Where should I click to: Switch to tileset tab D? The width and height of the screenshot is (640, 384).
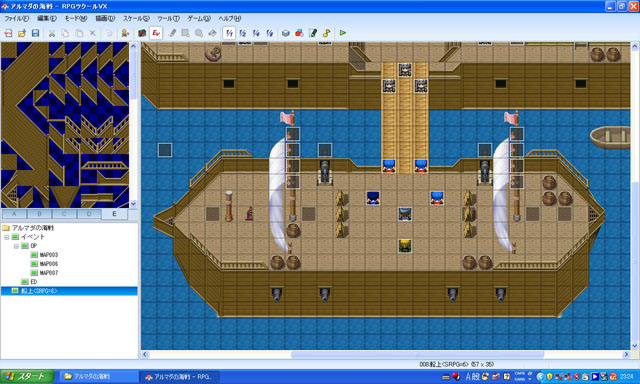point(89,214)
